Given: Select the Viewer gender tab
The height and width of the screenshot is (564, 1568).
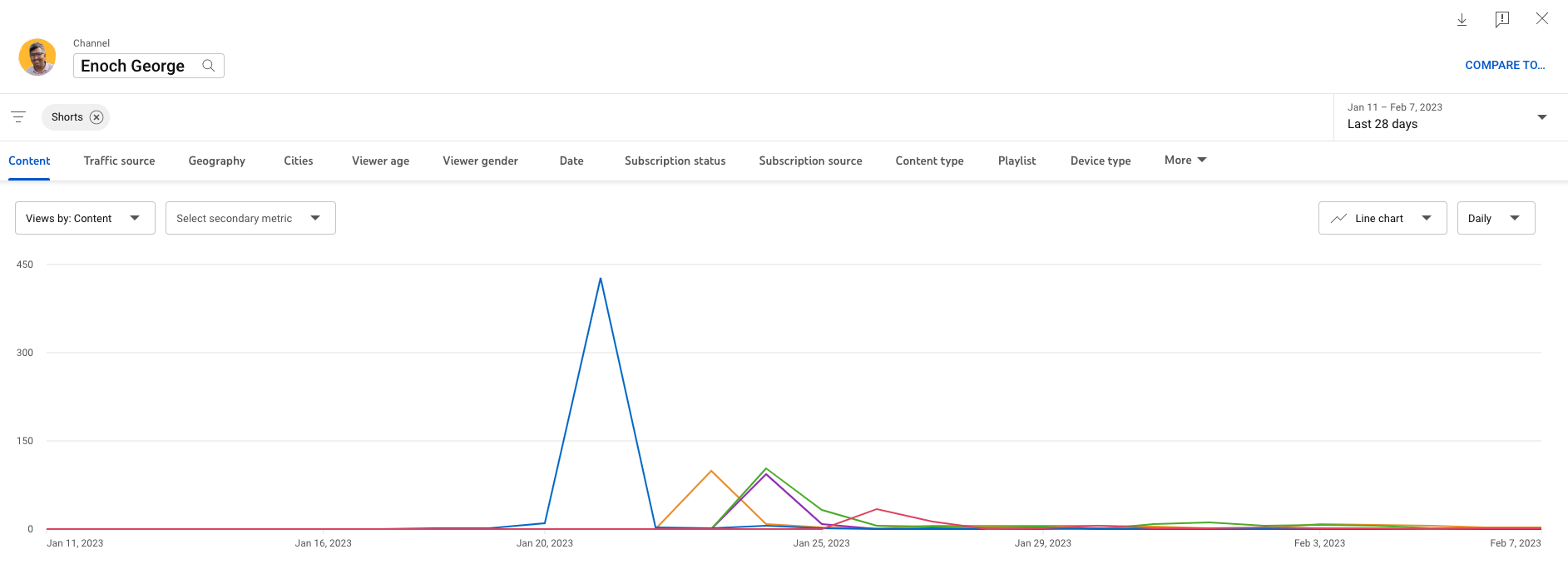Looking at the screenshot, I should (480, 161).
